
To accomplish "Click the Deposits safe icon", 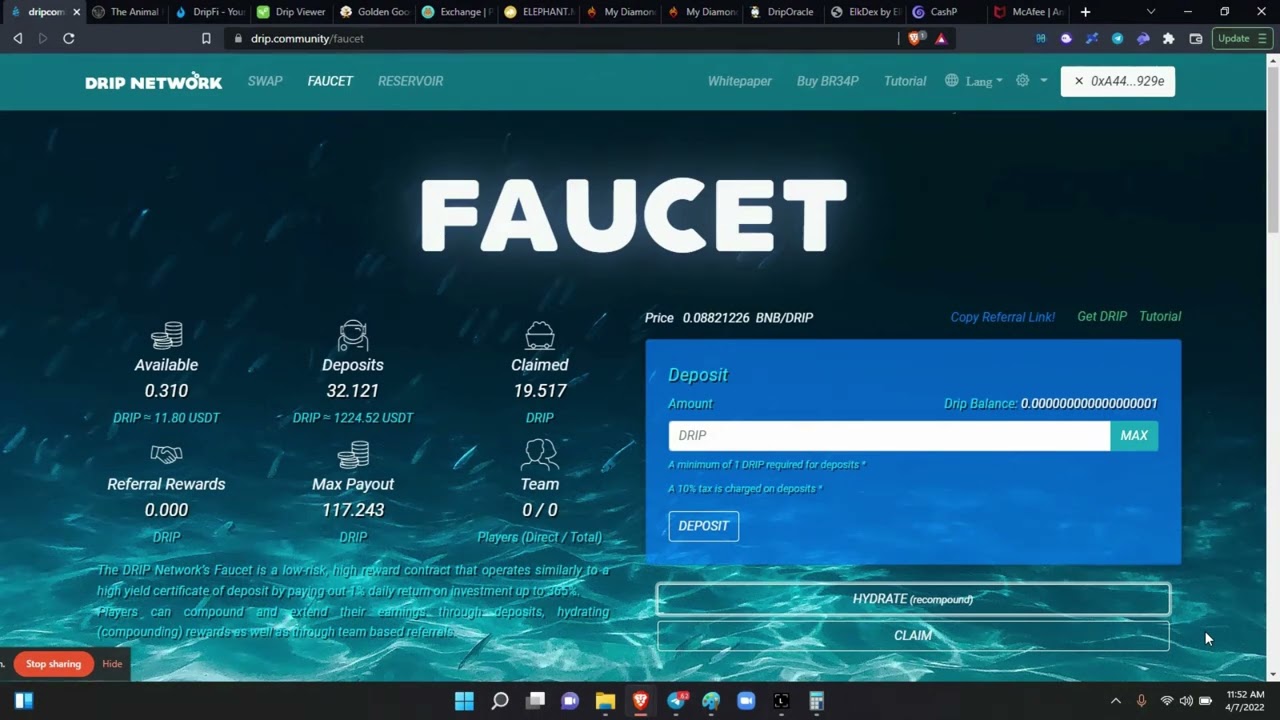I will point(353,335).
